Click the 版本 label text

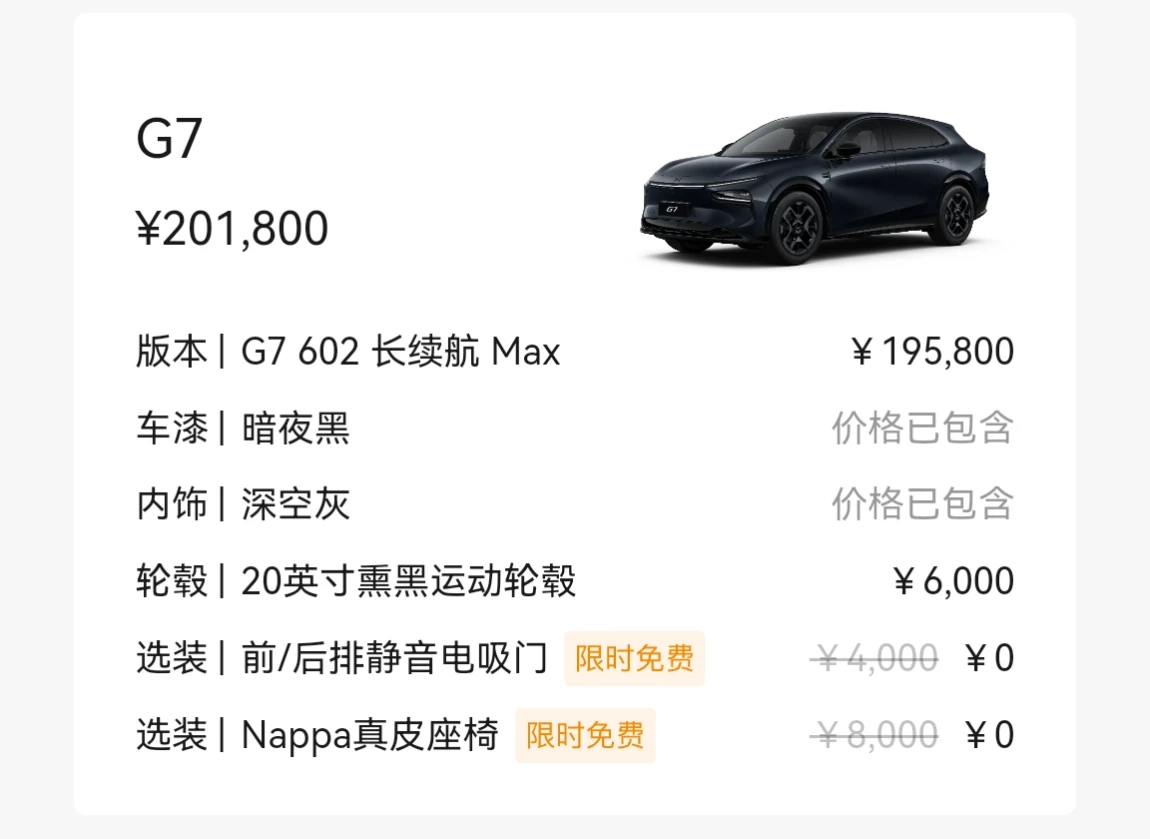pyautogui.click(x=172, y=351)
